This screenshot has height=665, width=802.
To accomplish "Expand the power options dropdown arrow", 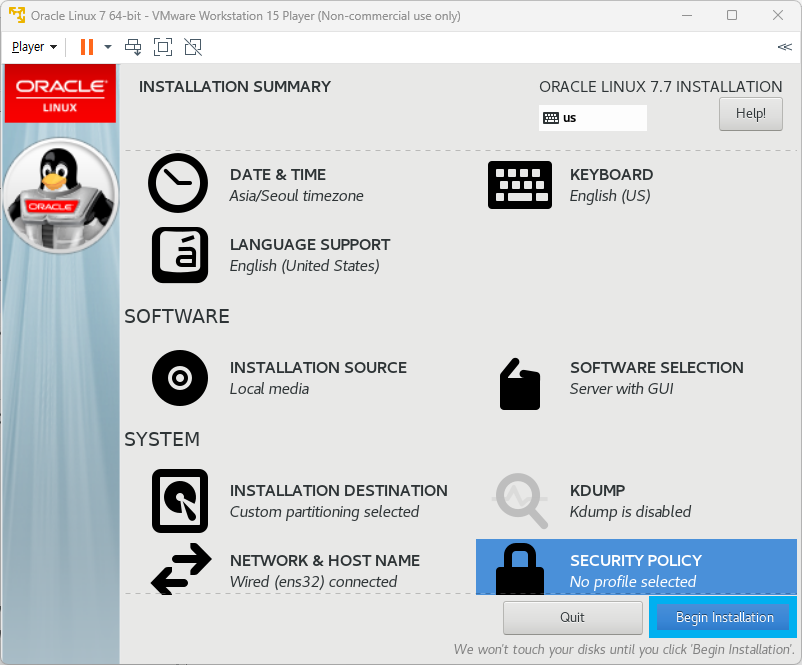I will 107,47.
